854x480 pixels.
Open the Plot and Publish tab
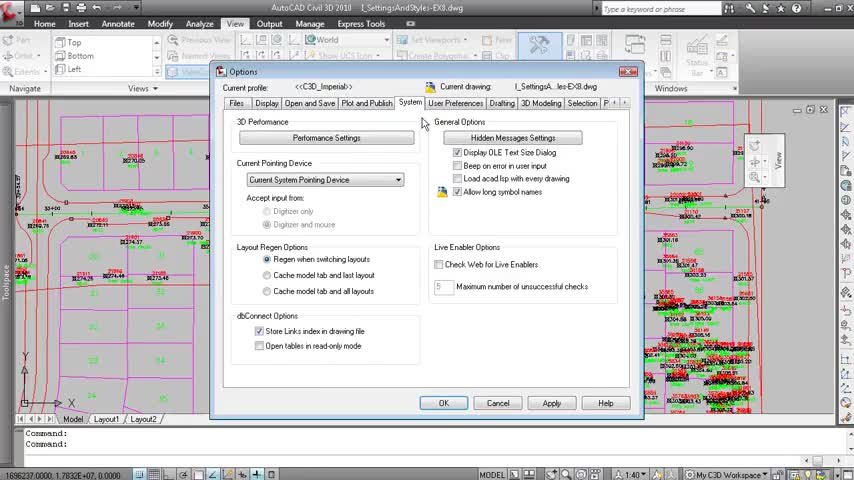(367, 103)
